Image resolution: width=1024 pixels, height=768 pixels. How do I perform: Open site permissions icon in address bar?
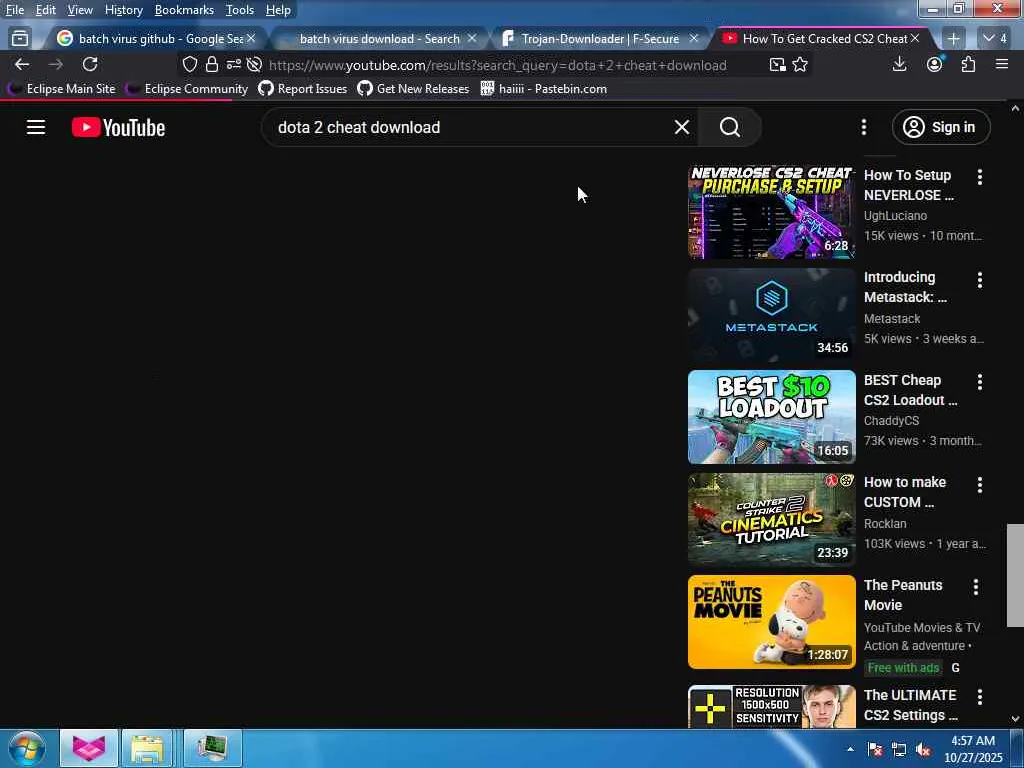click(x=233, y=64)
